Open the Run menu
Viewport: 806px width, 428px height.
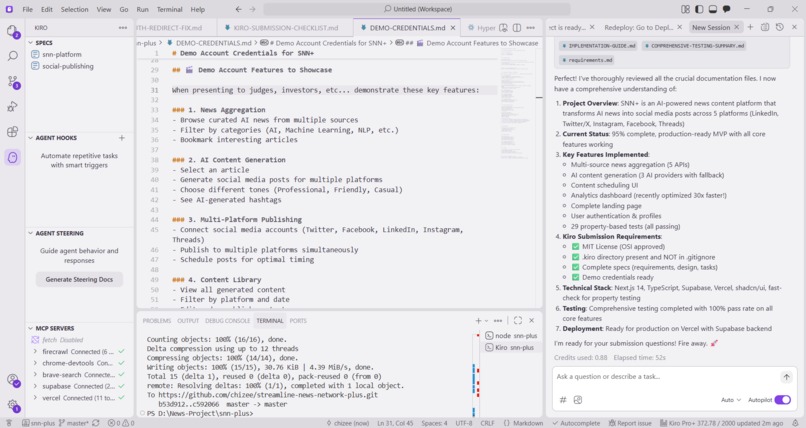[142, 9]
